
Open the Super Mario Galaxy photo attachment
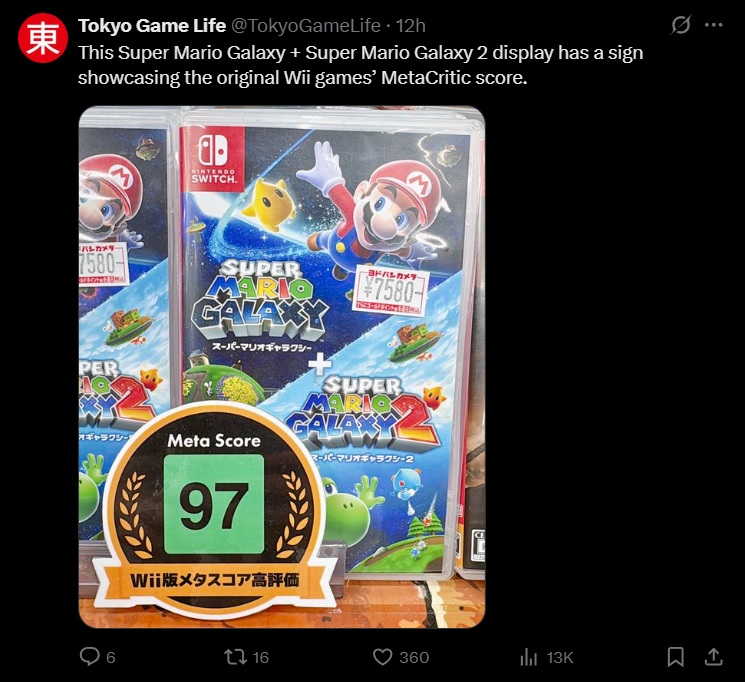pyautogui.click(x=282, y=367)
